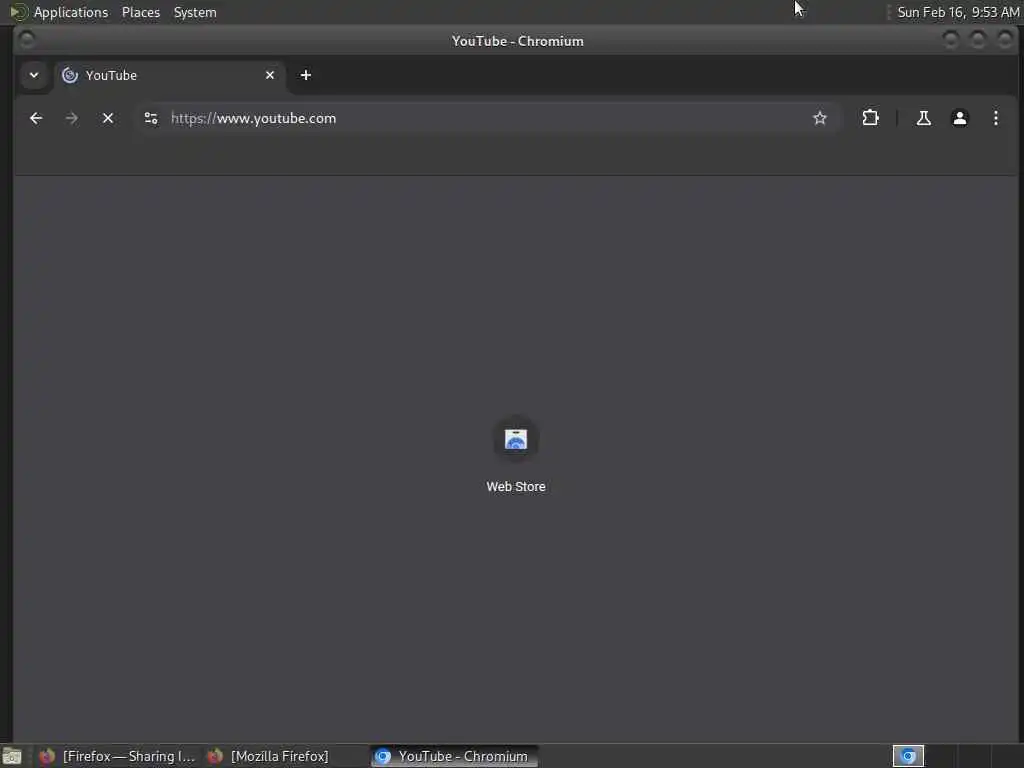Click the Web Store label
The height and width of the screenshot is (768, 1024).
pos(516,487)
